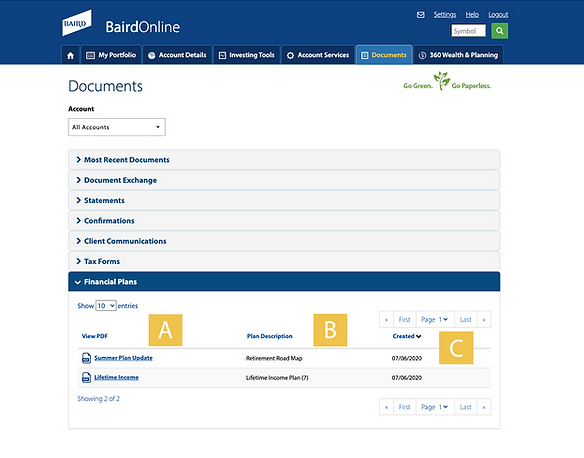The width and height of the screenshot is (584, 458).
Task: Switch to Investing Tools tab
Action: pyautogui.click(x=247, y=55)
